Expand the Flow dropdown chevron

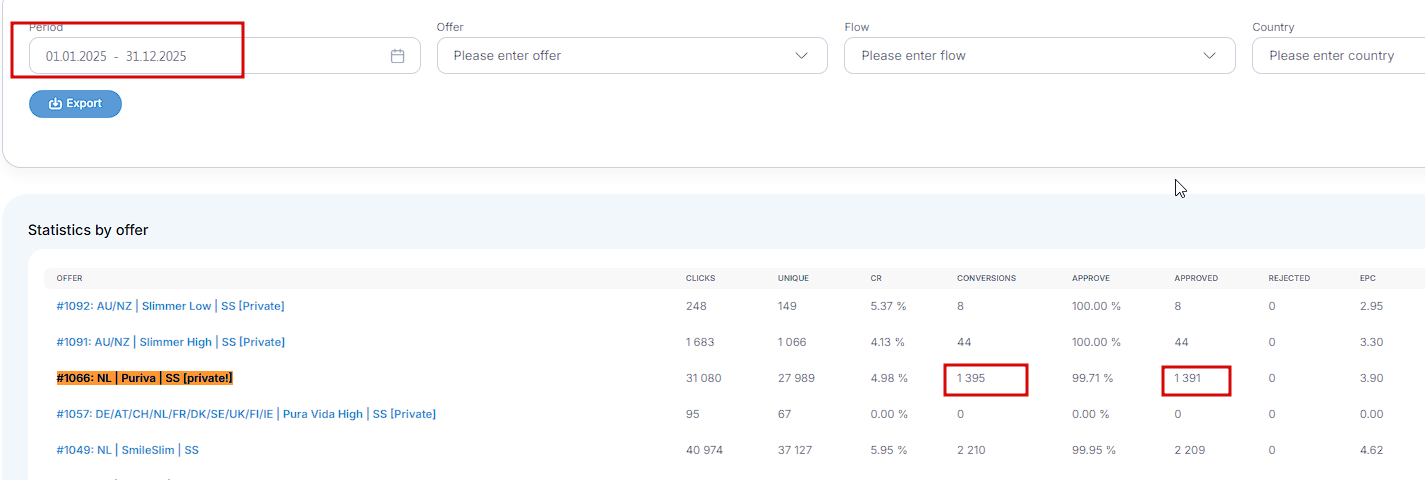coord(1209,56)
